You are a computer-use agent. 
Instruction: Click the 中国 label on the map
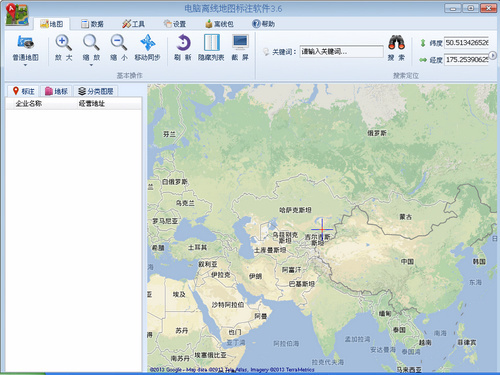coord(407,261)
